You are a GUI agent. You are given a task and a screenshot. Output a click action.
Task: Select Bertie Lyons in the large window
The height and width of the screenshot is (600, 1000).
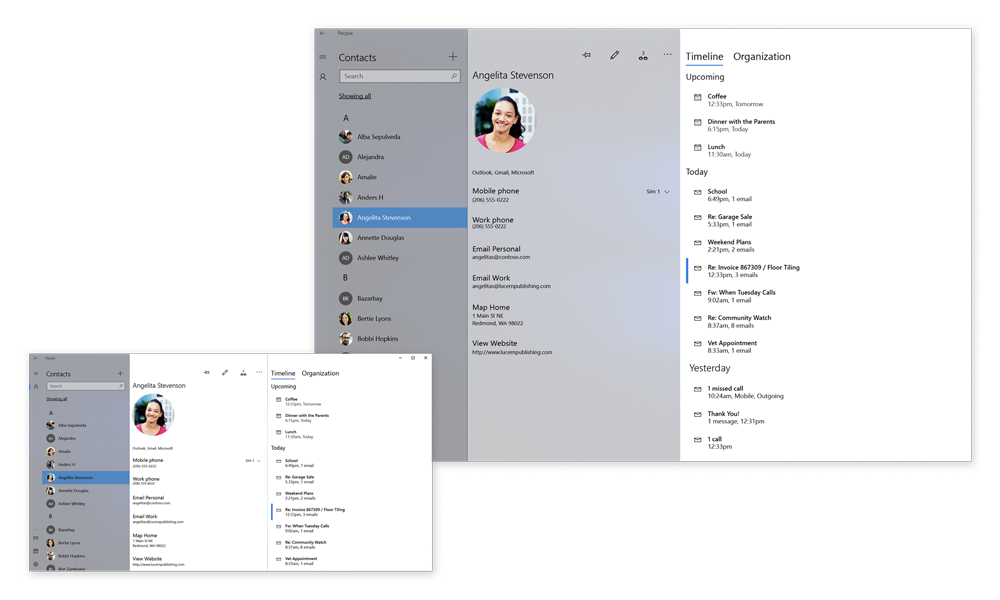pos(400,319)
